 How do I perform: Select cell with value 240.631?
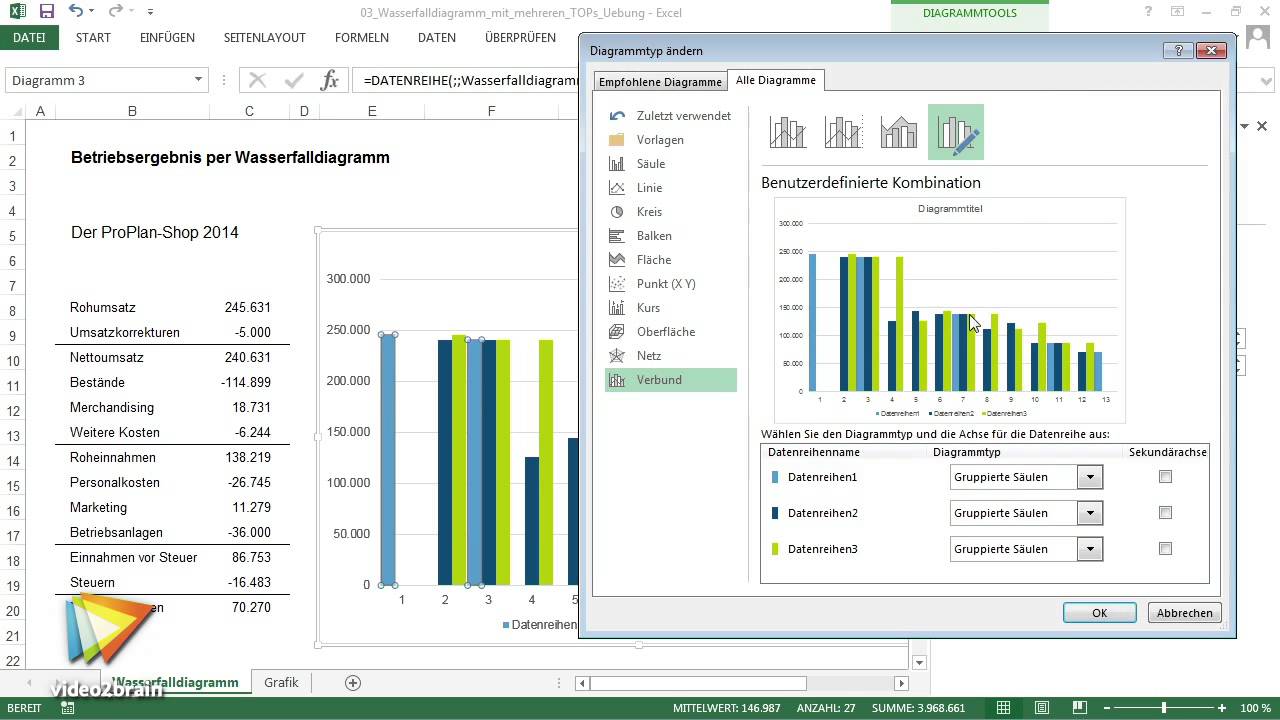coord(249,357)
